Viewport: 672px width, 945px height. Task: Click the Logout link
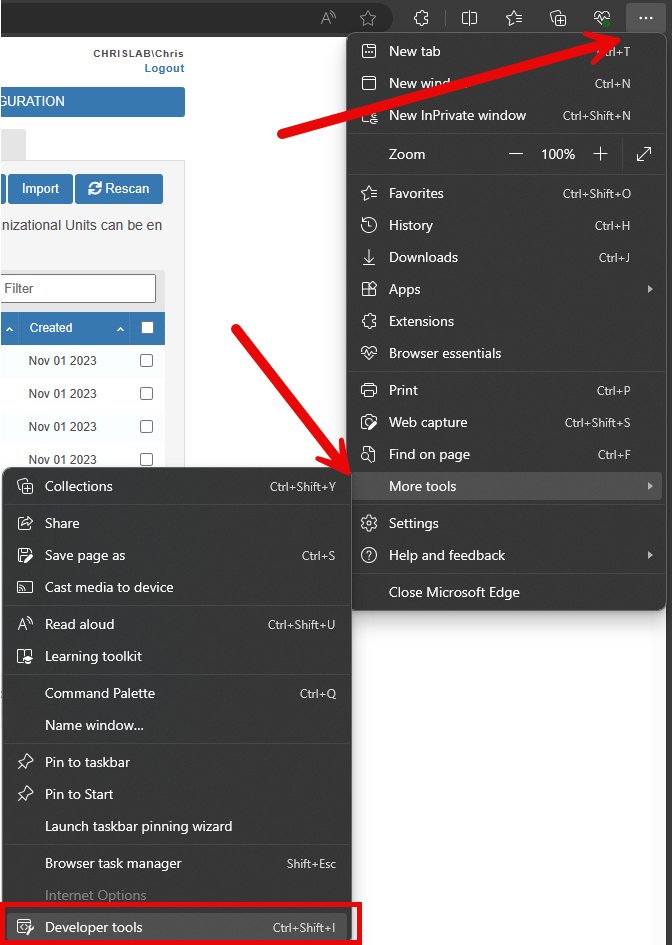click(164, 68)
